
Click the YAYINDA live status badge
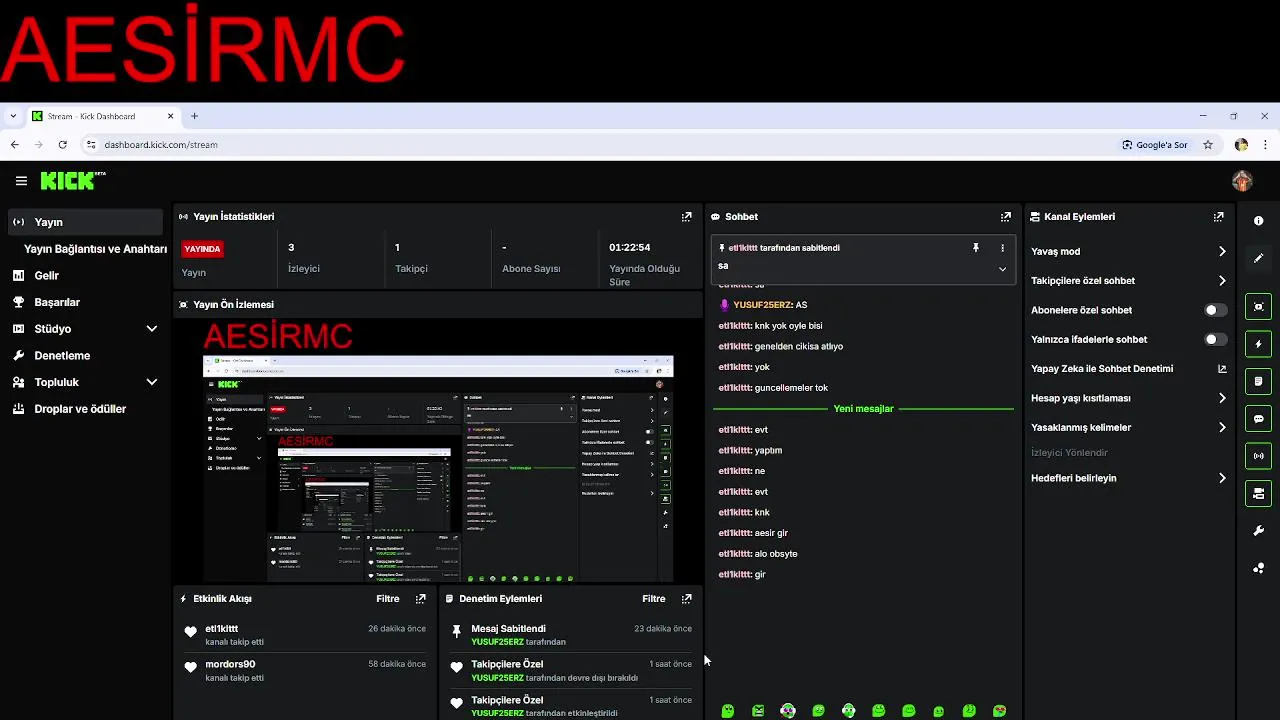point(202,249)
